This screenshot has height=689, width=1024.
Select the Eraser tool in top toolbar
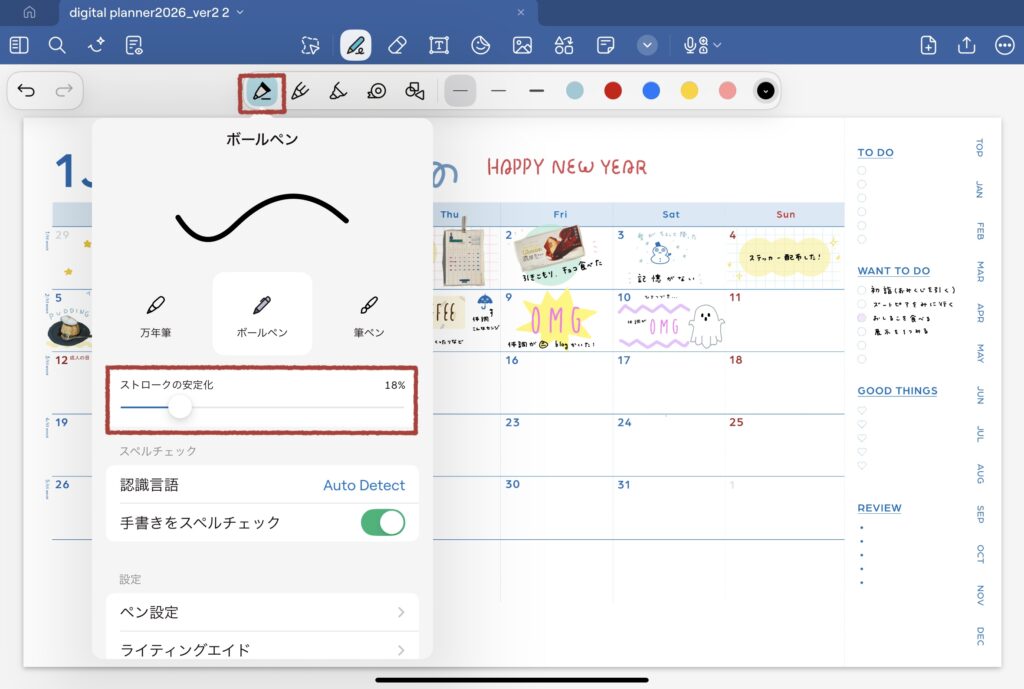pos(397,45)
